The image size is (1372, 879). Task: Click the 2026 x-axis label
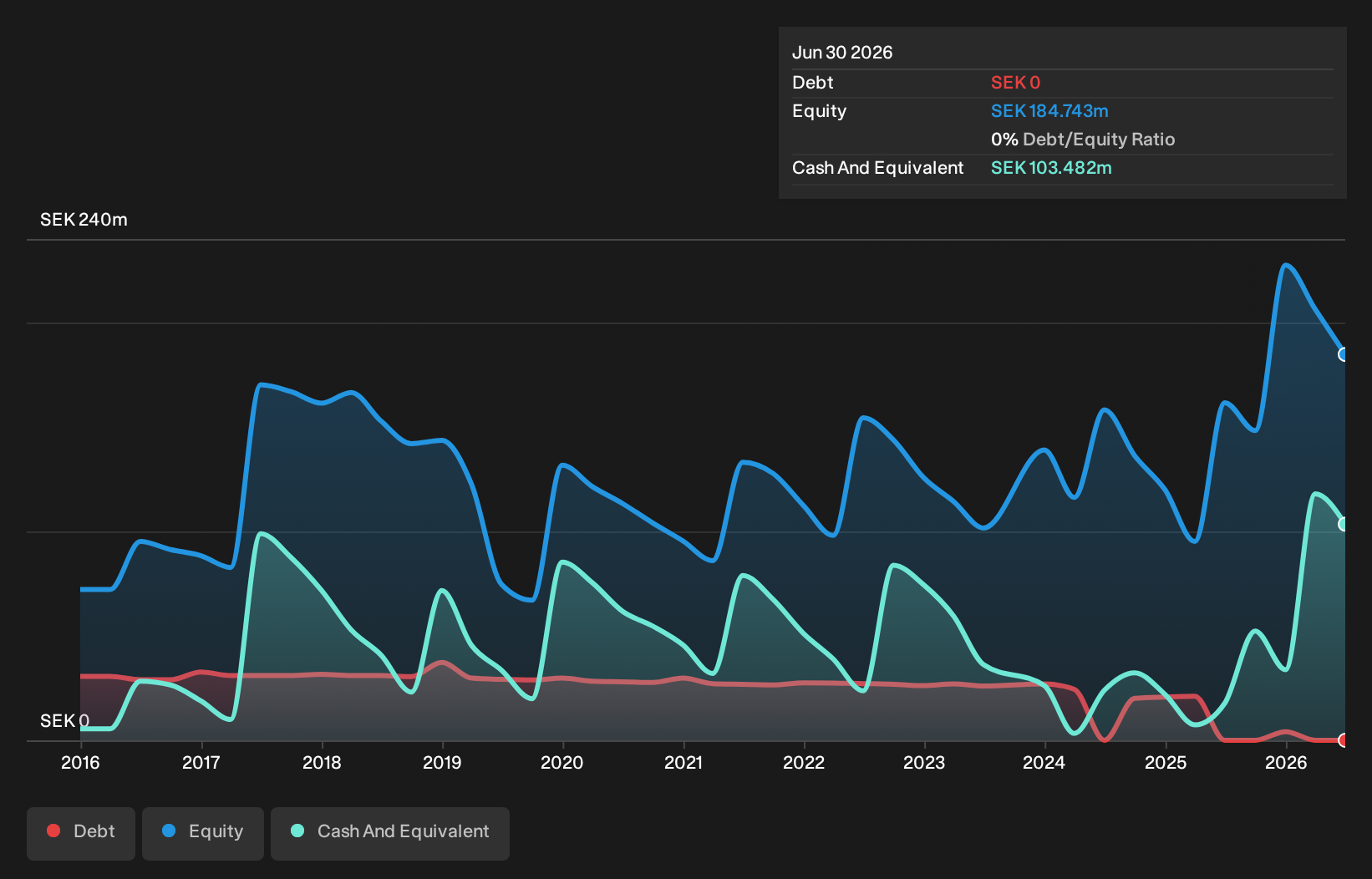tap(1286, 762)
